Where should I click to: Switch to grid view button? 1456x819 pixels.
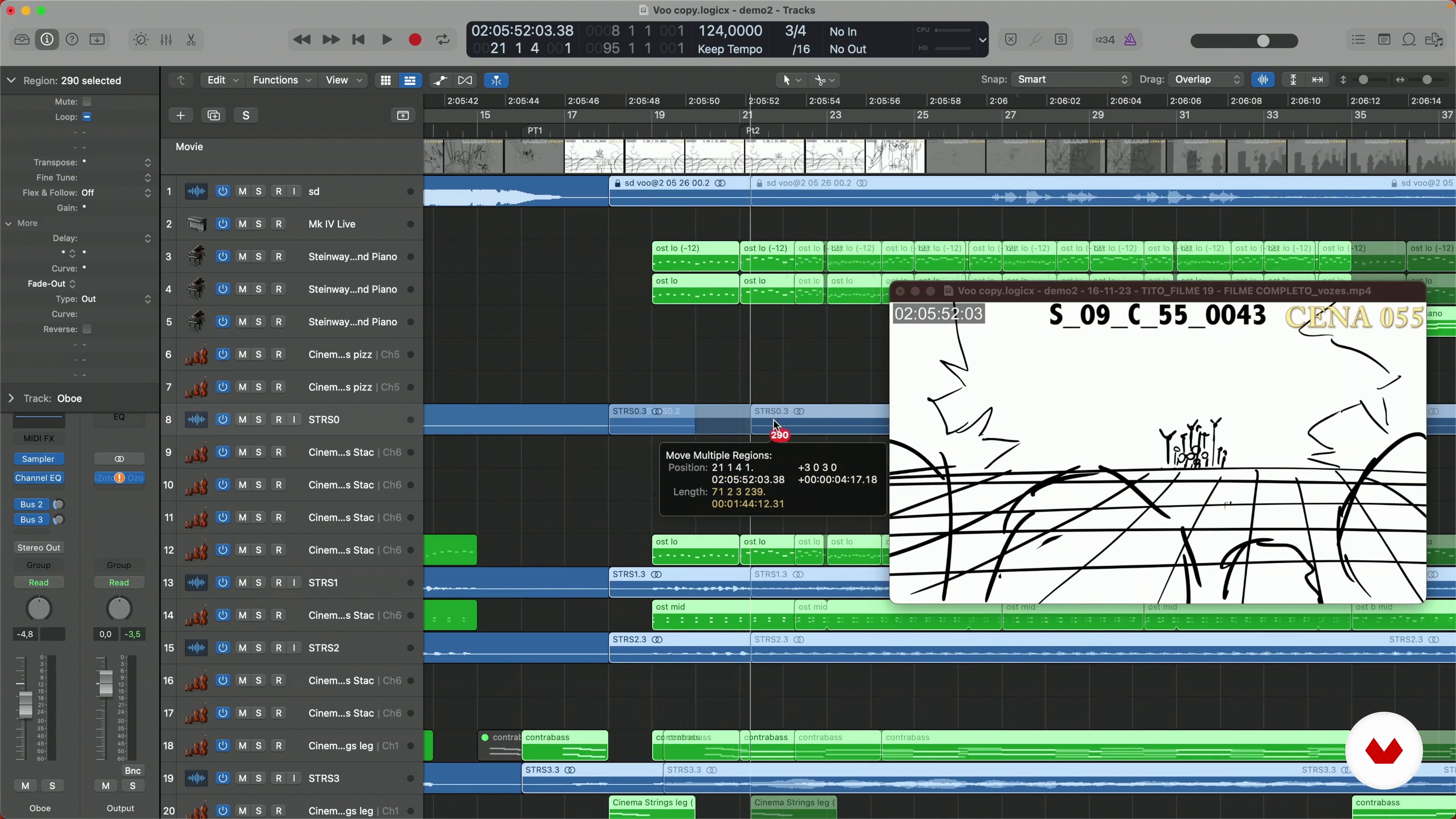click(x=386, y=80)
